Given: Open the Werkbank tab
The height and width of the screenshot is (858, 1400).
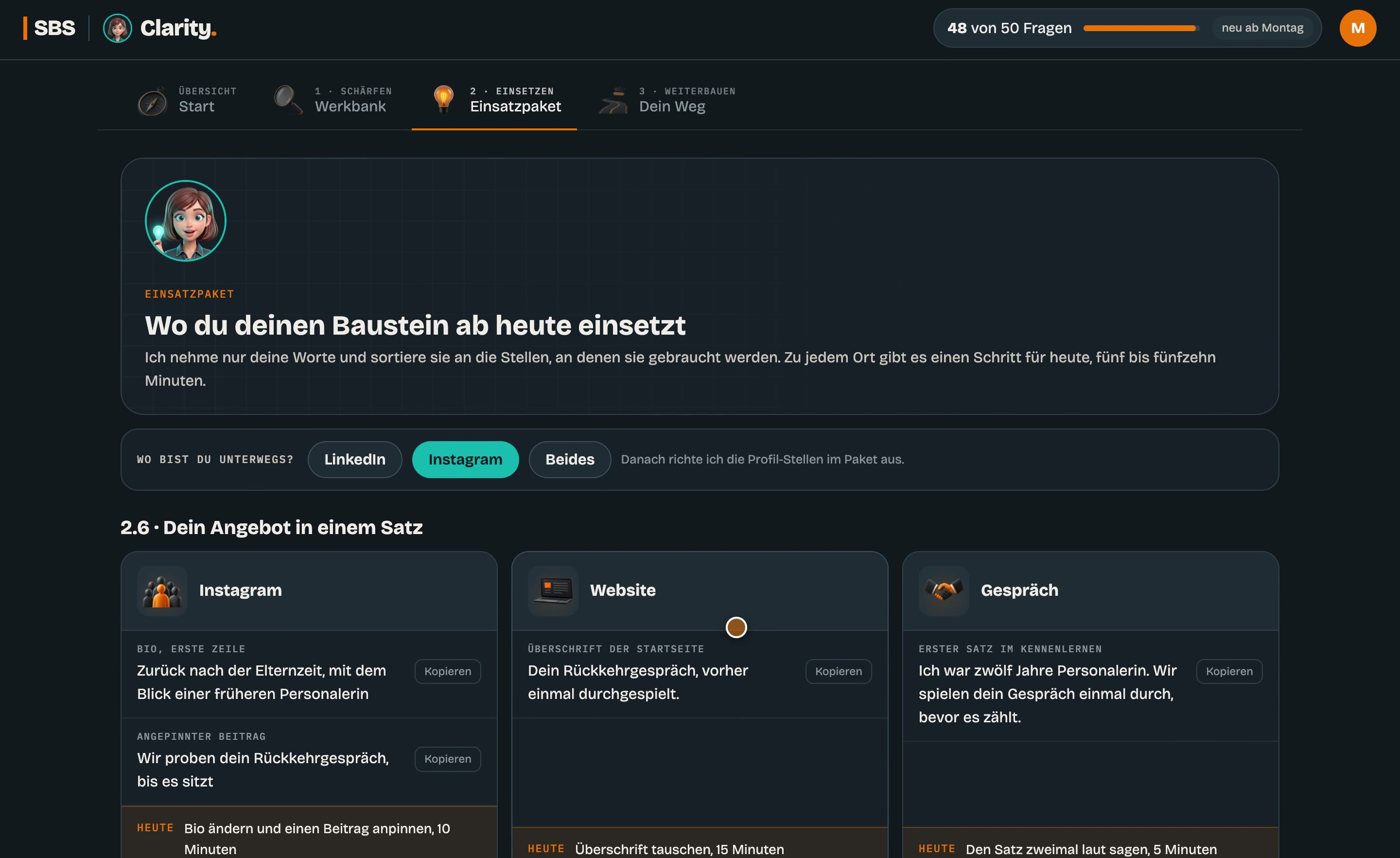Looking at the screenshot, I should coord(333,100).
